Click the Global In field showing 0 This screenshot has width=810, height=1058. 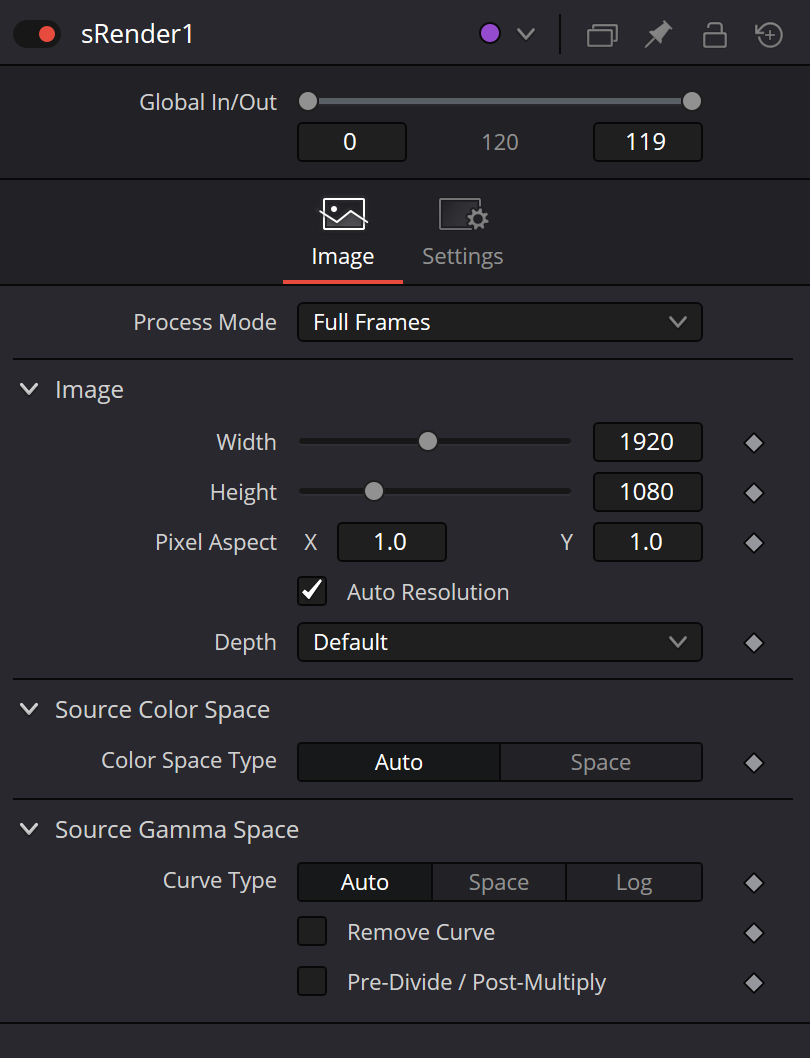(x=352, y=142)
